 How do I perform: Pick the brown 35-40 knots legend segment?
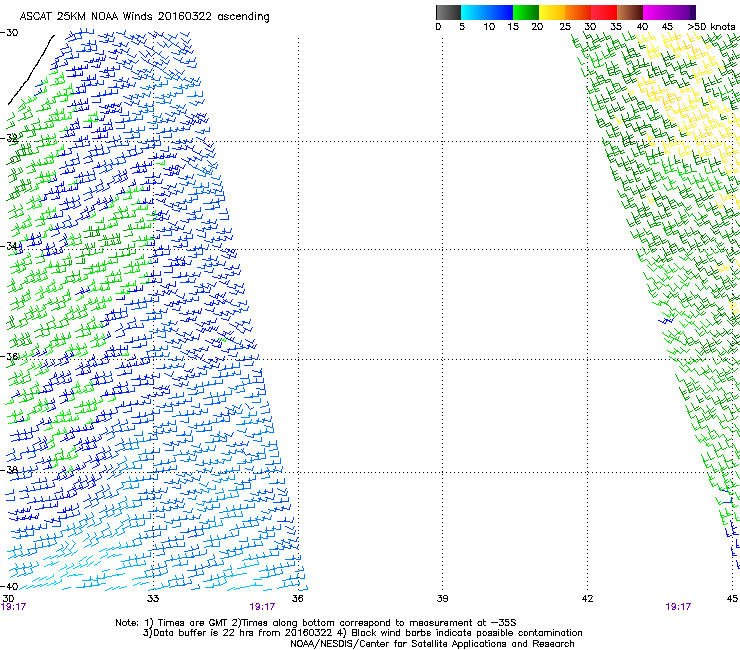click(x=630, y=12)
